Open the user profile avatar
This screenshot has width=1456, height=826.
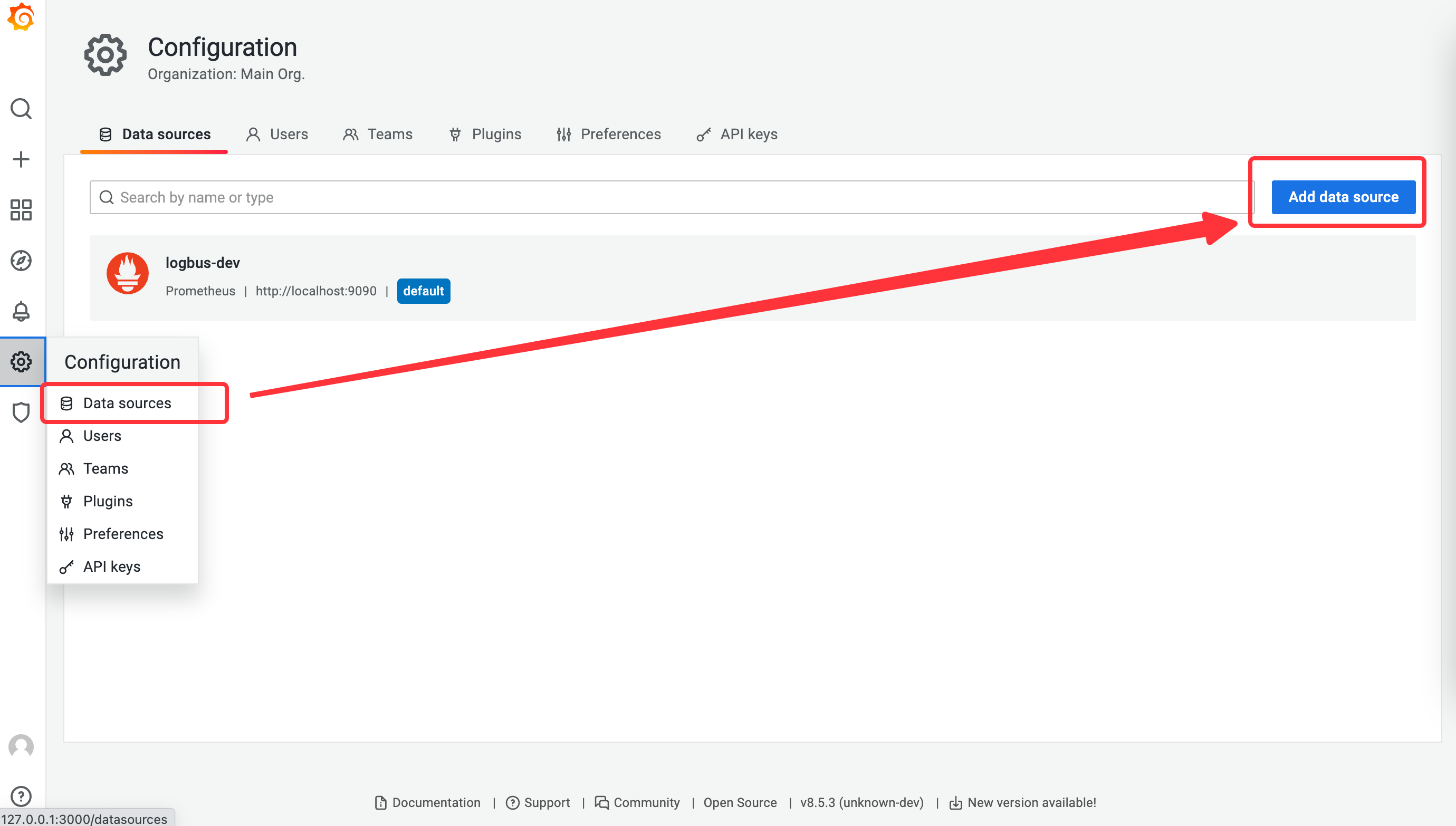pos(21,746)
